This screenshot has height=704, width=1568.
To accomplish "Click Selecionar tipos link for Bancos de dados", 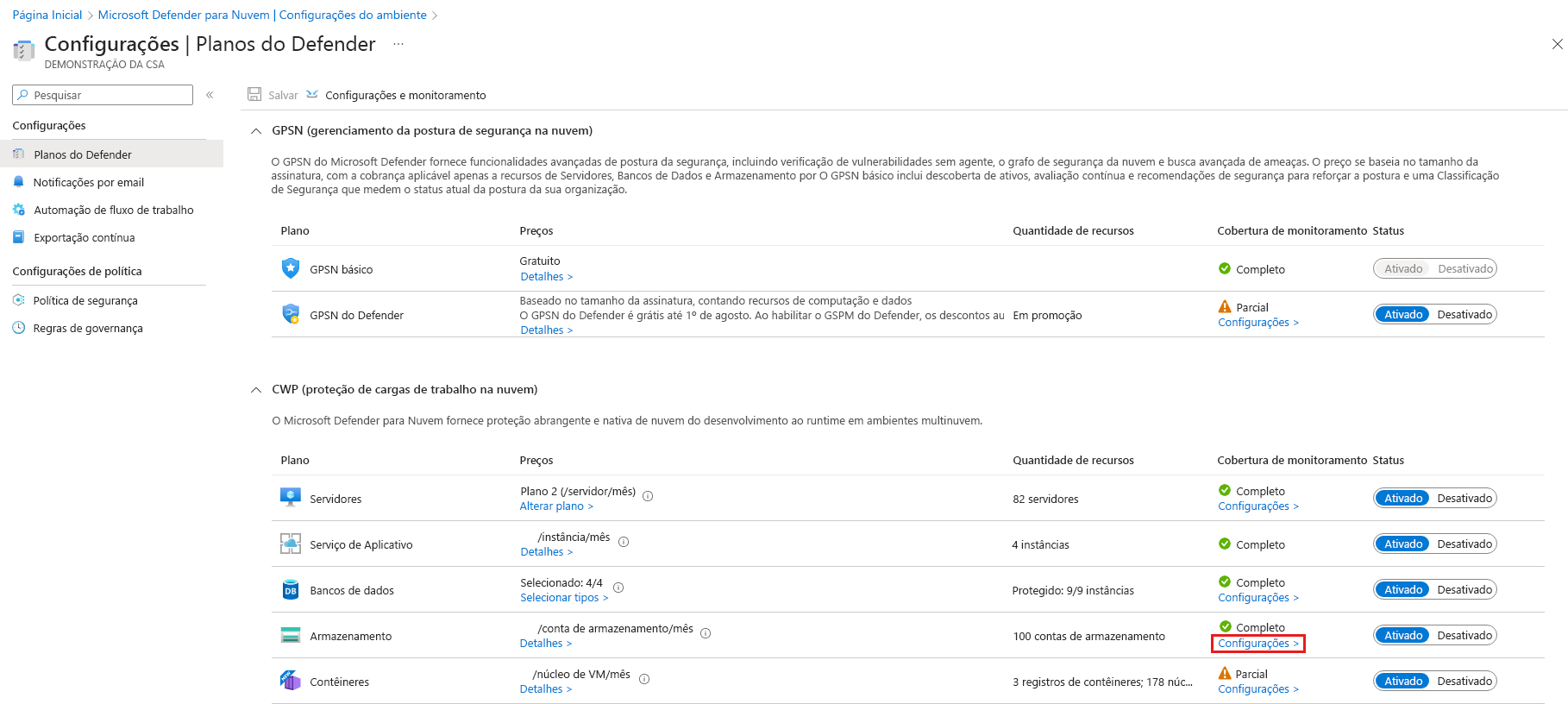I will (x=564, y=597).
